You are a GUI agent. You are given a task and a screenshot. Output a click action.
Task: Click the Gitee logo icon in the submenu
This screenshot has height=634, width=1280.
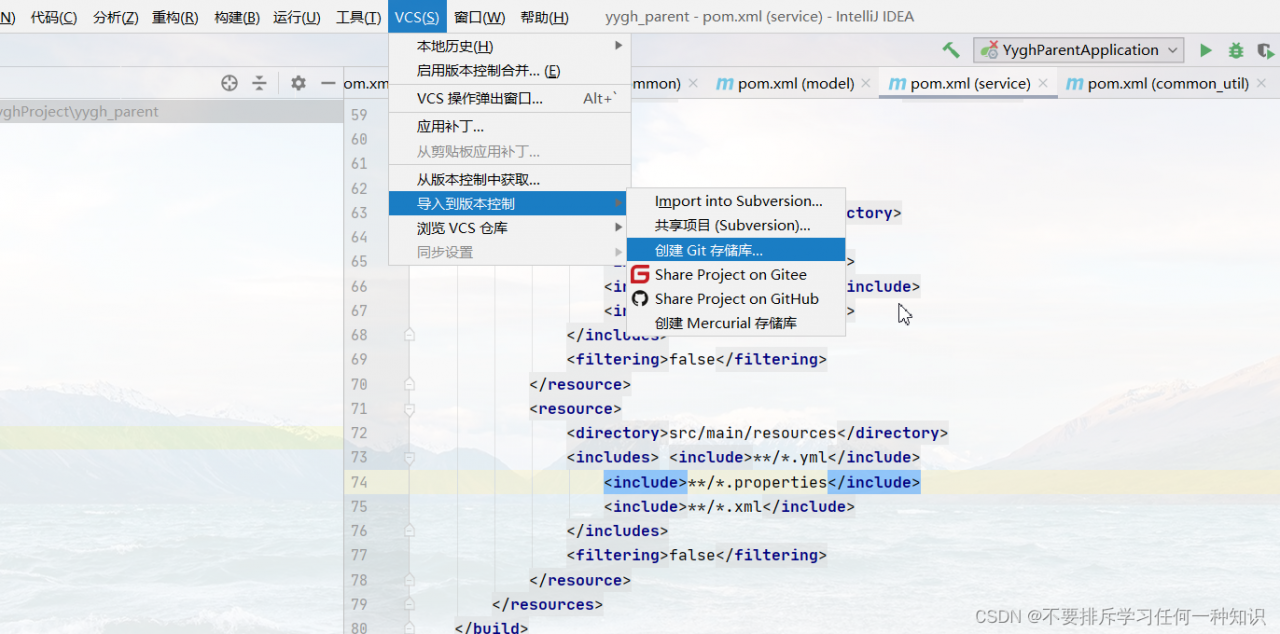click(640, 274)
